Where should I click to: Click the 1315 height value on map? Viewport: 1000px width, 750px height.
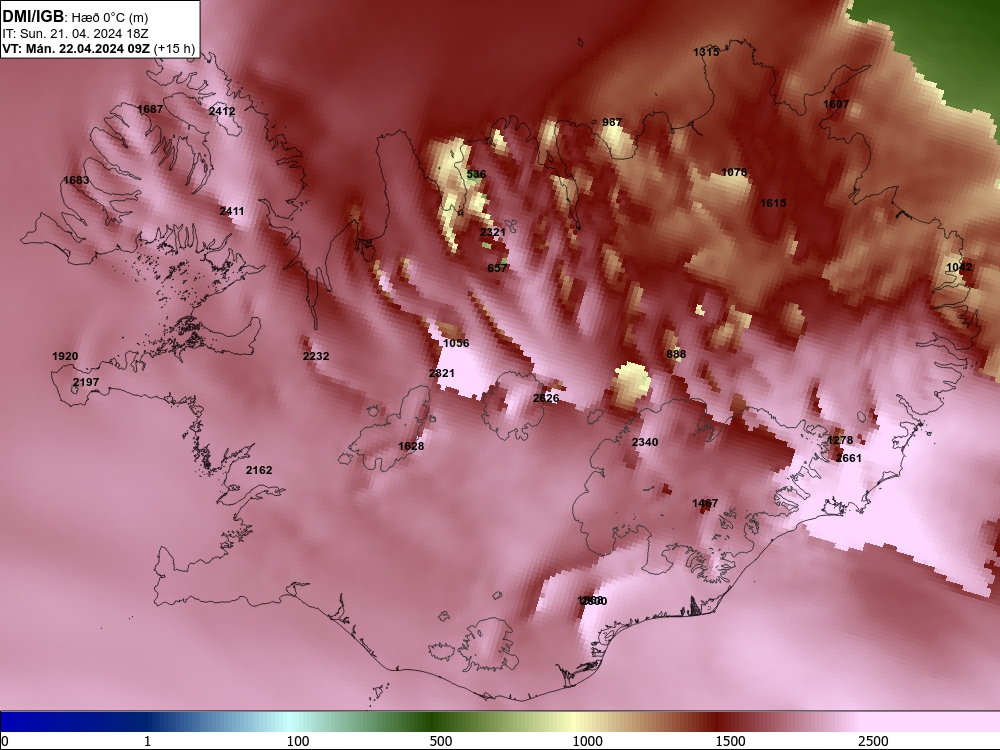pos(706,52)
